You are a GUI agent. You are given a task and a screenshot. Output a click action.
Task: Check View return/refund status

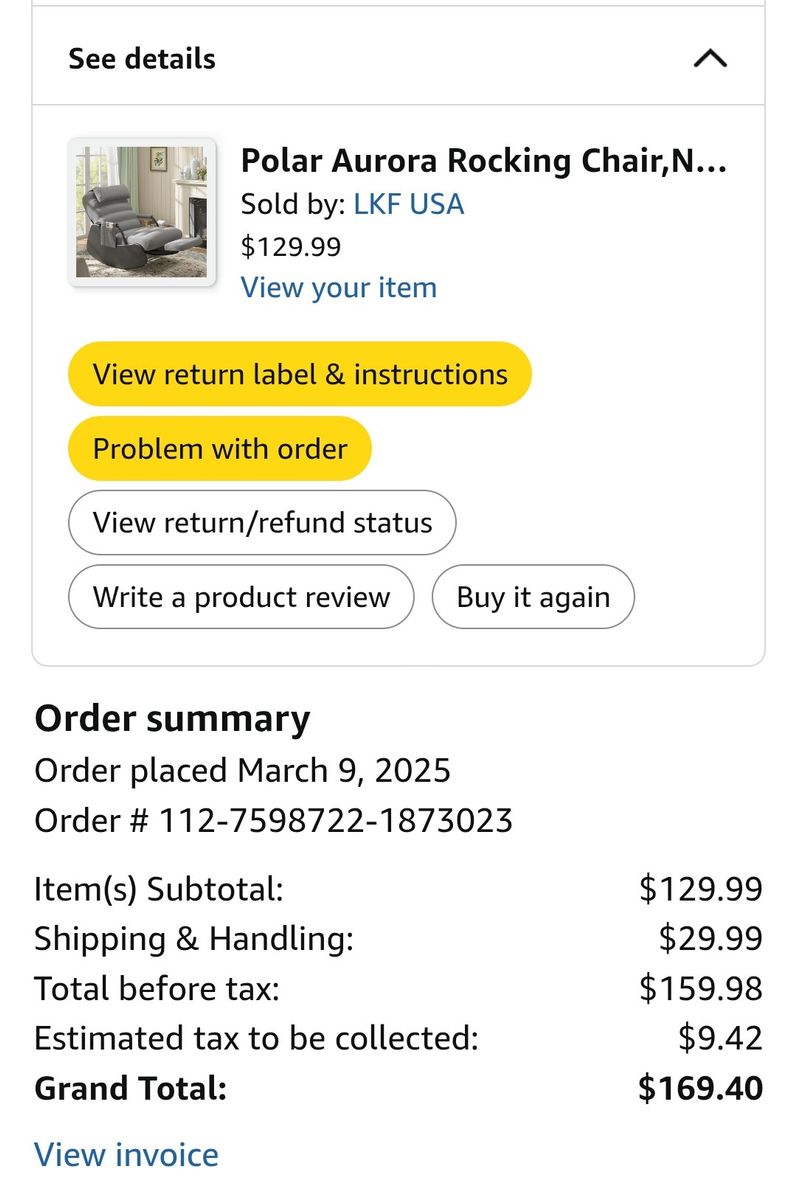[x=262, y=523]
